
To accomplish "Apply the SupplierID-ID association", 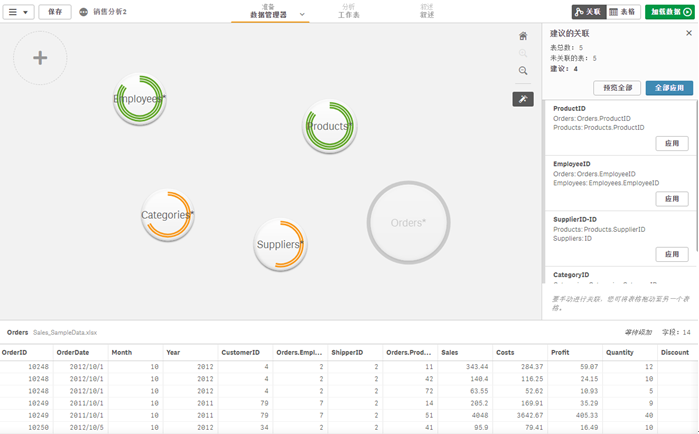I will pos(672,254).
